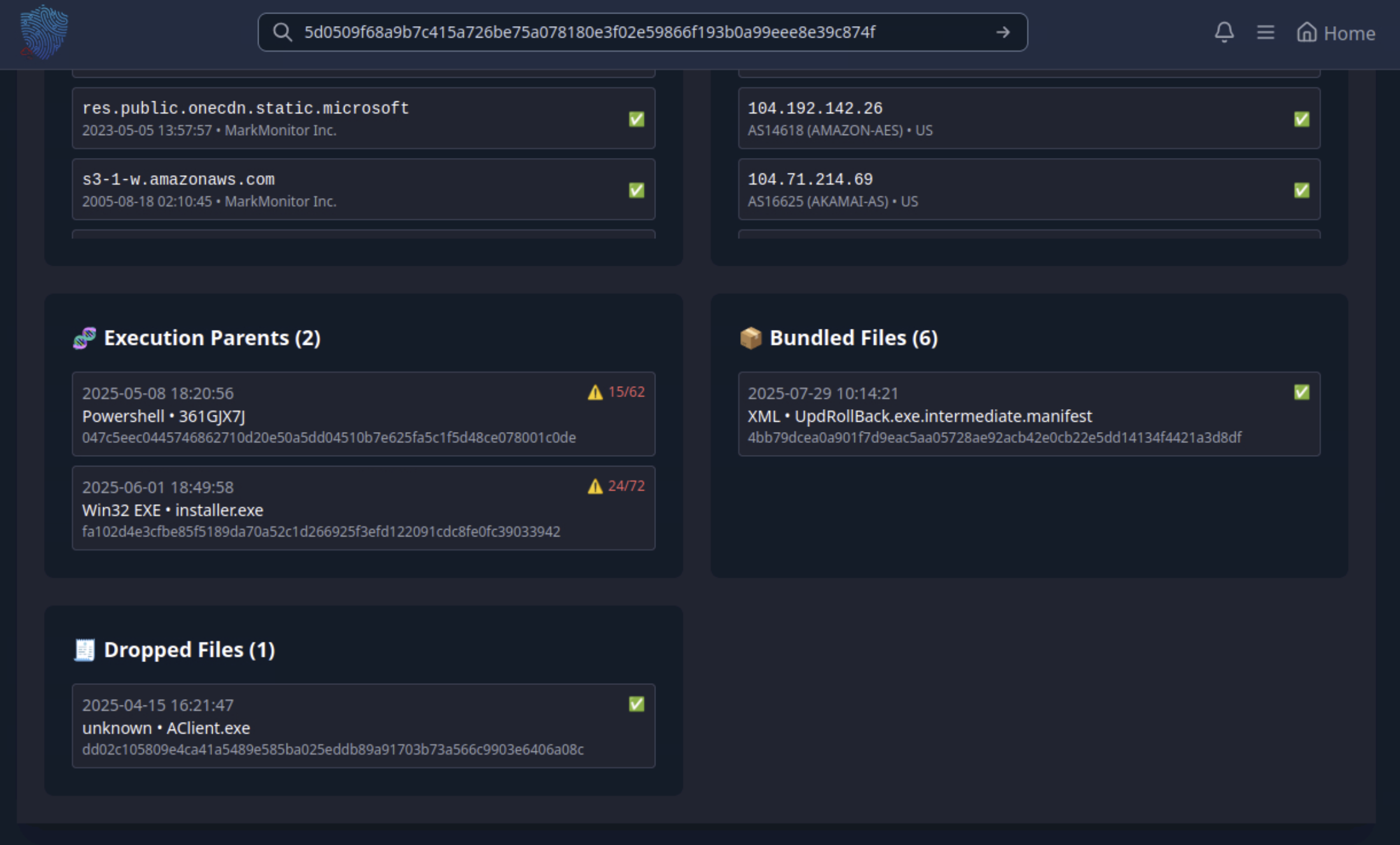The height and width of the screenshot is (845, 1400).
Task: Open IP 104.71.214.69 entry
Action: 1029,189
